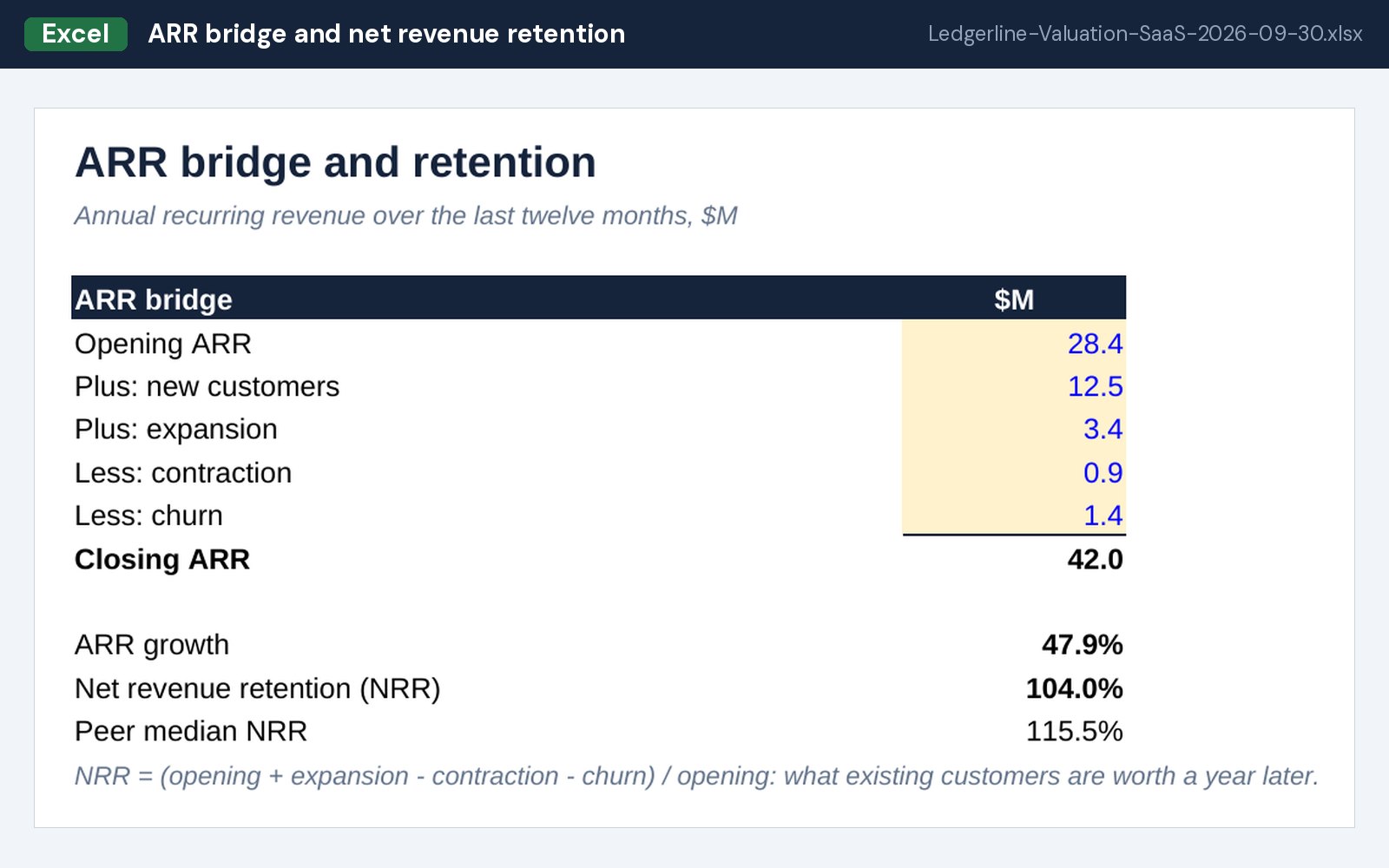Select the new customers value 12.5

(1095, 386)
